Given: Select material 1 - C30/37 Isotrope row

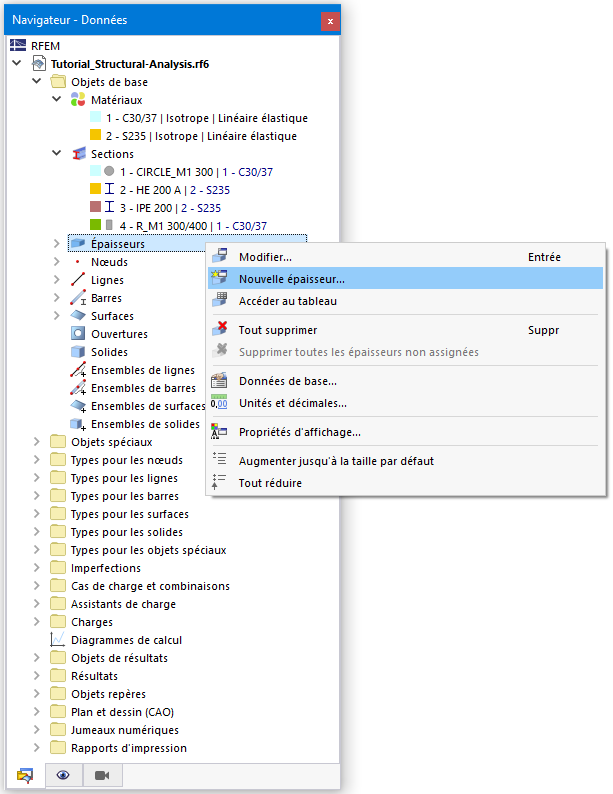Looking at the screenshot, I should (207, 118).
